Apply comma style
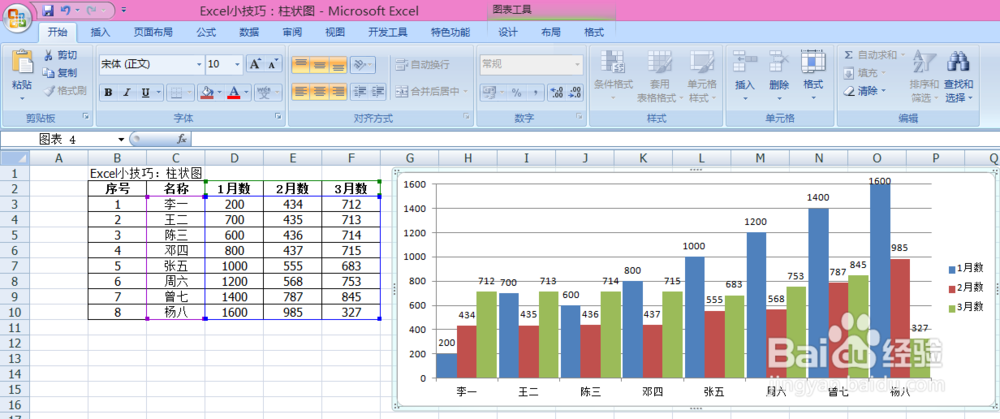Image resolution: width=1000 pixels, height=419 pixels. [x=534, y=92]
